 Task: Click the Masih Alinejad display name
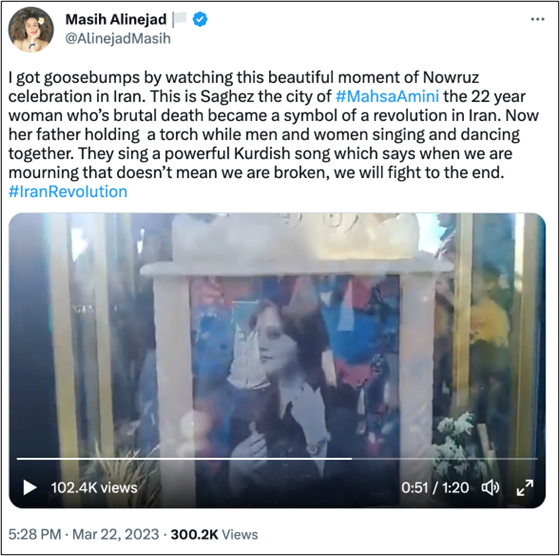(x=116, y=19)
